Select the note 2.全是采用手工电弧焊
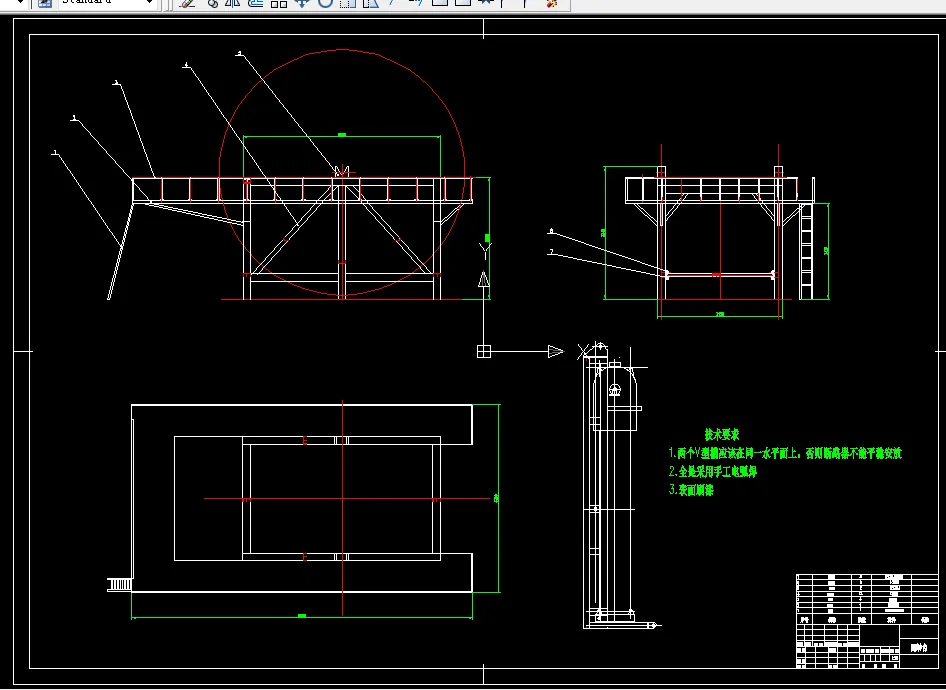Screen dimensions: 946x690 tap(713, 471)
